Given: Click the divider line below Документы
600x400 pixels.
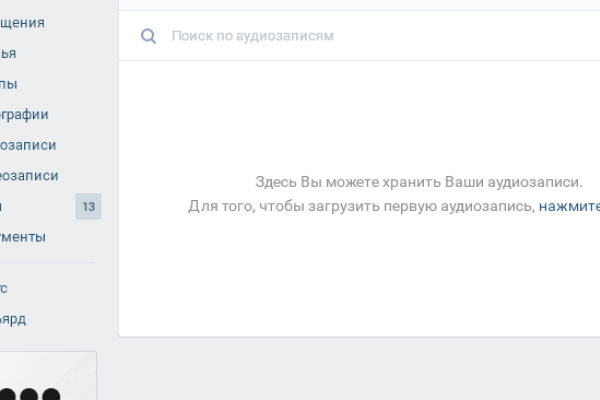Looking at the screenshot, I should pos(48,263).
